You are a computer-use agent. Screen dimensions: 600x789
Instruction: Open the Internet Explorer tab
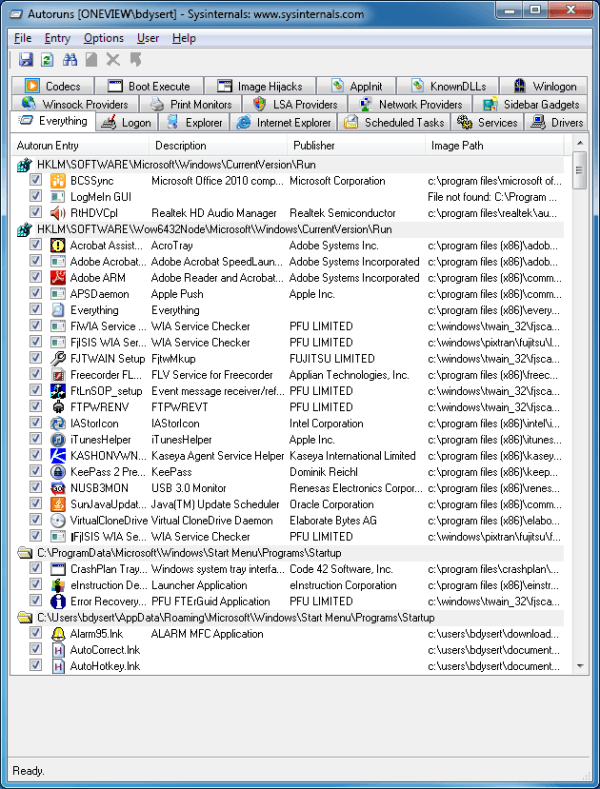click(x=284, y=122)
